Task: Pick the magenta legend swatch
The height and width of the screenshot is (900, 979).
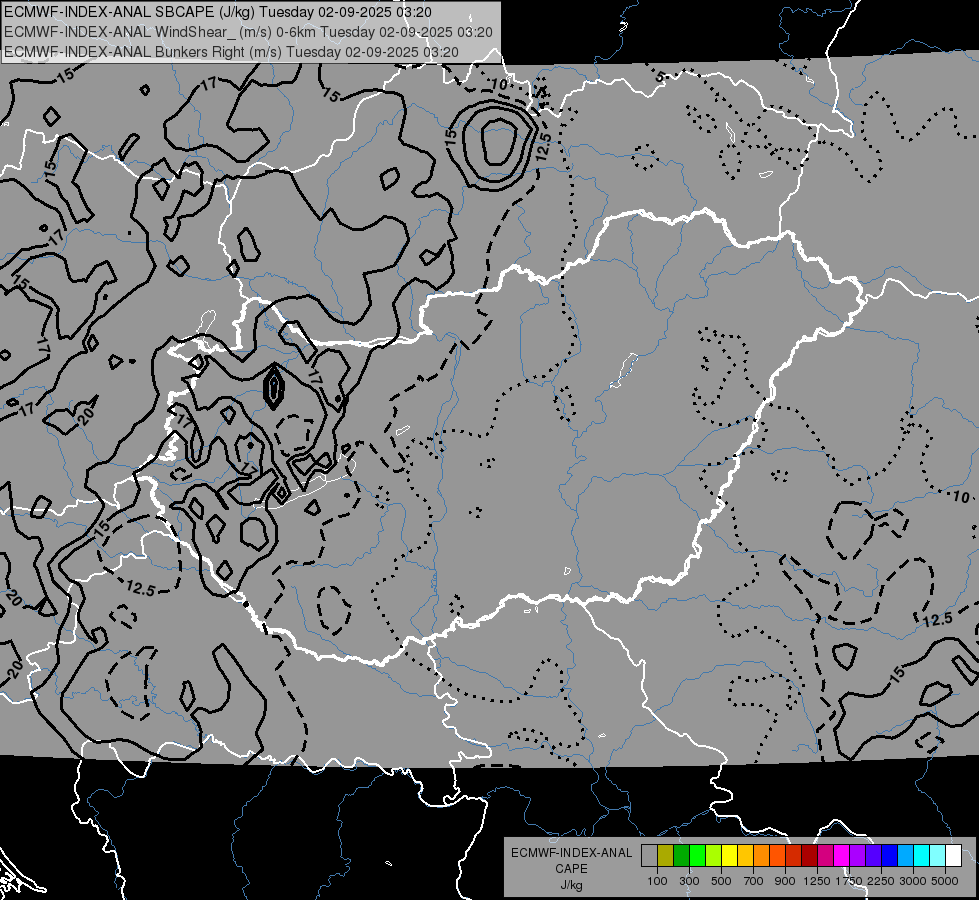Action: (x=842, y=856)
